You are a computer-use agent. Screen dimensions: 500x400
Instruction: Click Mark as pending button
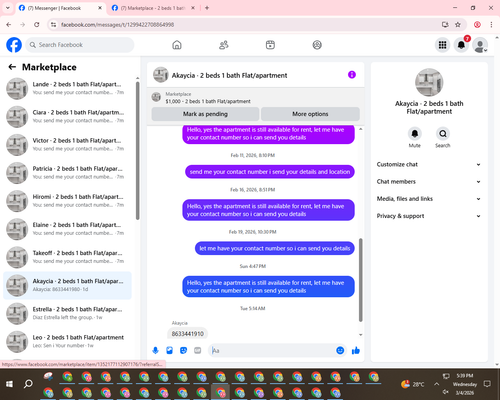(x=205, y=114)
